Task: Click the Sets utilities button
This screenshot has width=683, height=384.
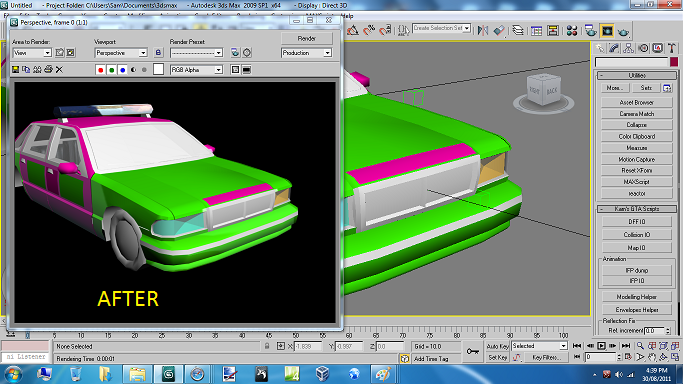Action: [646, 88]
